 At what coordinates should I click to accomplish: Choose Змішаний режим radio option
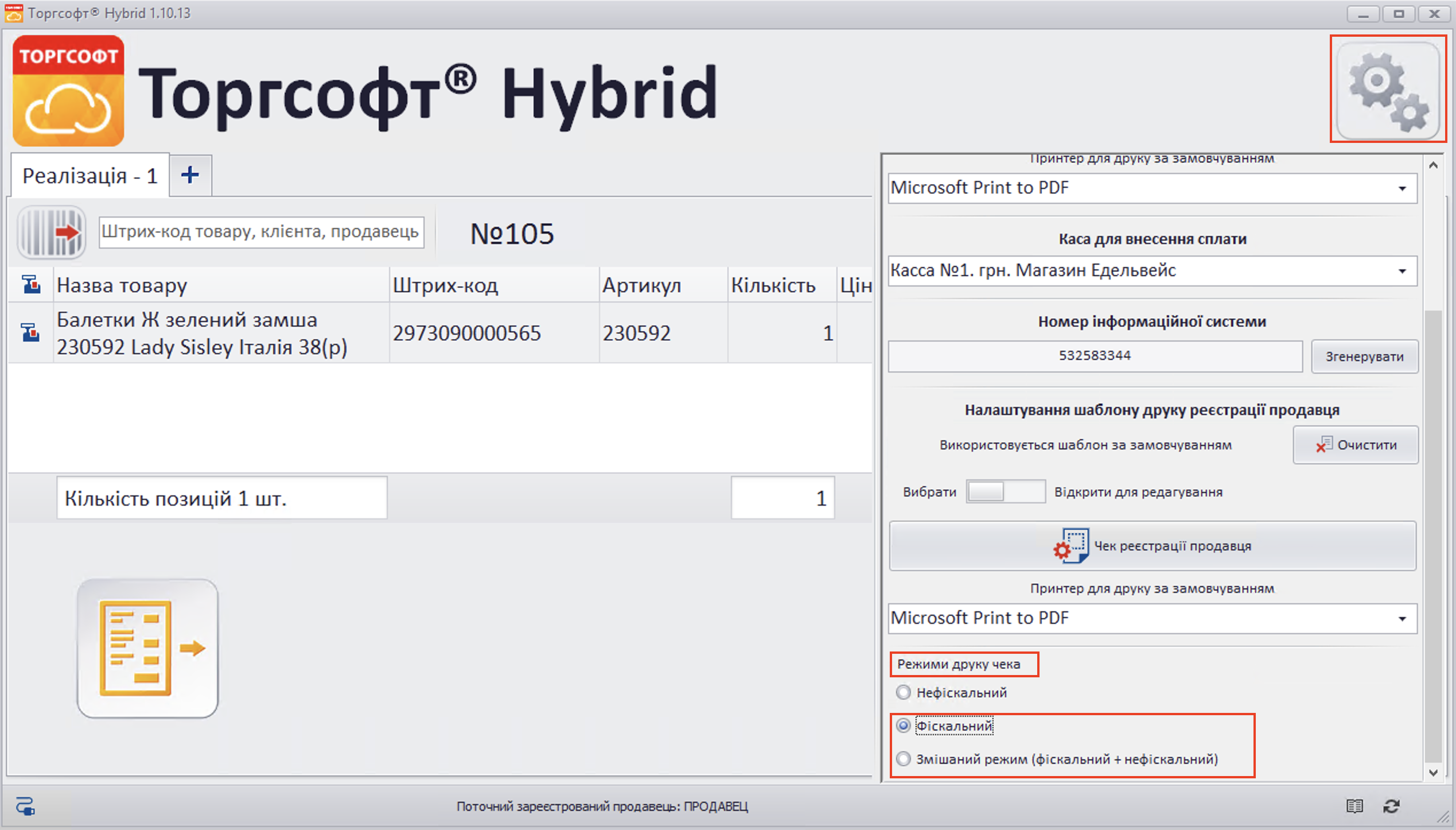[904, 759]
